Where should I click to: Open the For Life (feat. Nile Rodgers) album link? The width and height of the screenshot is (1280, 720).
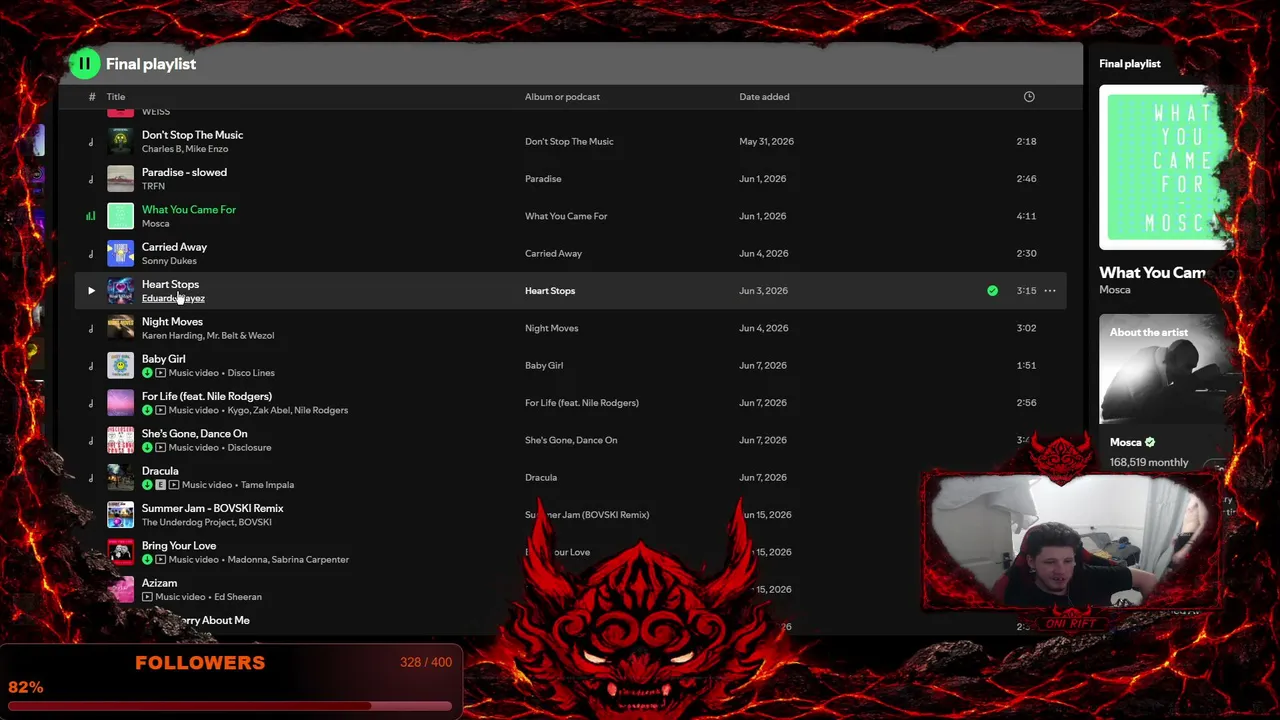click(x=582, y=403)
